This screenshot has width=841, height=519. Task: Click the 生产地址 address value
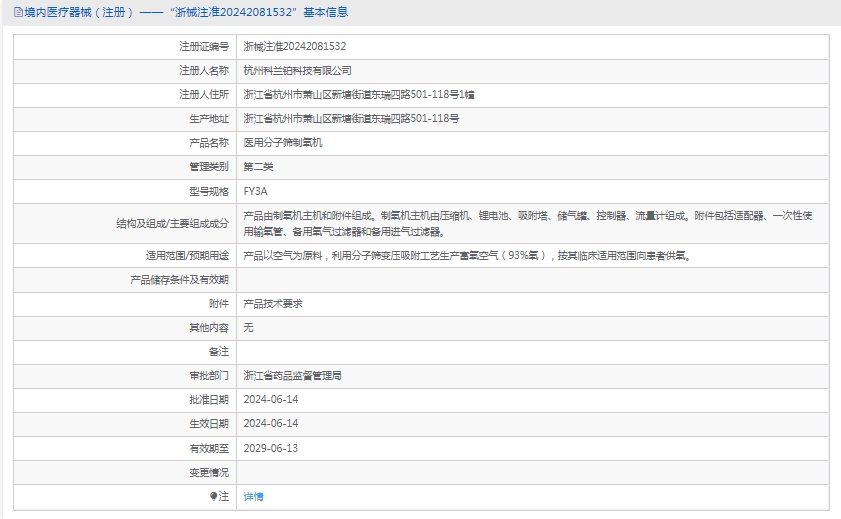point(351,119)
